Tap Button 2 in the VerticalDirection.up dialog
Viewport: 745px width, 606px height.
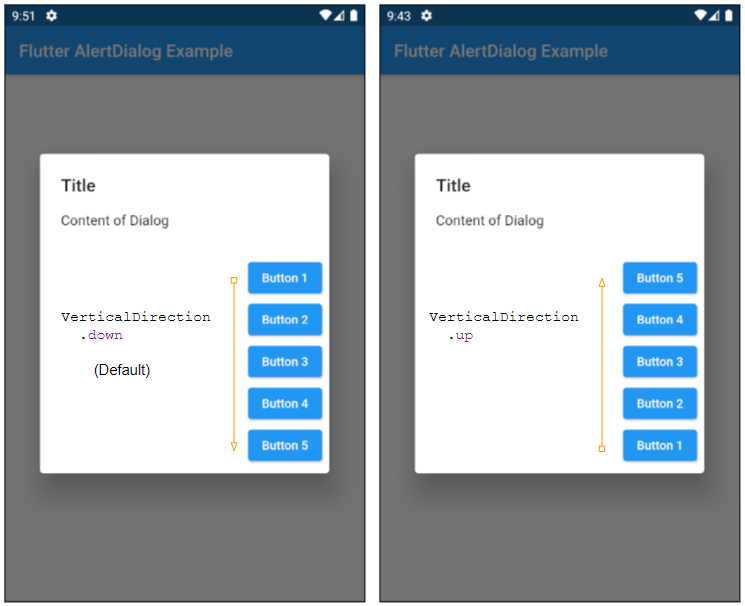659,404
